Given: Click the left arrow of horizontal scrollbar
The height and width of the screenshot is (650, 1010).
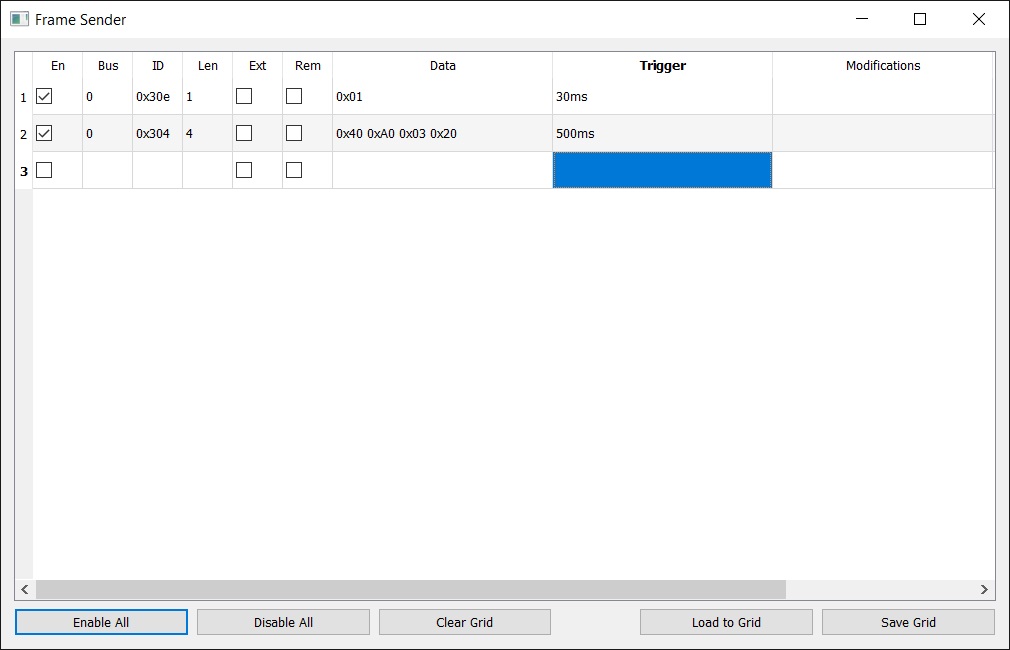Looking at the screenshot, I should 25,590.
